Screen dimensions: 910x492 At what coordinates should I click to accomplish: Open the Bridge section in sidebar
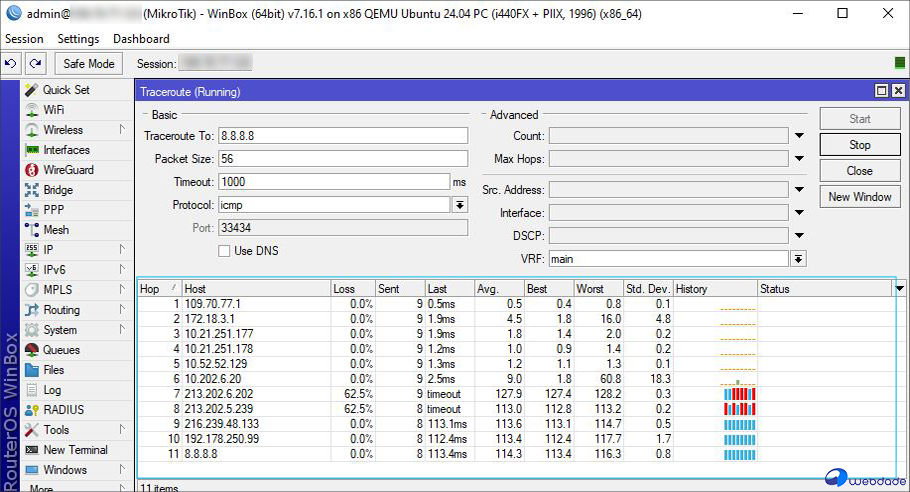[58, 190]
